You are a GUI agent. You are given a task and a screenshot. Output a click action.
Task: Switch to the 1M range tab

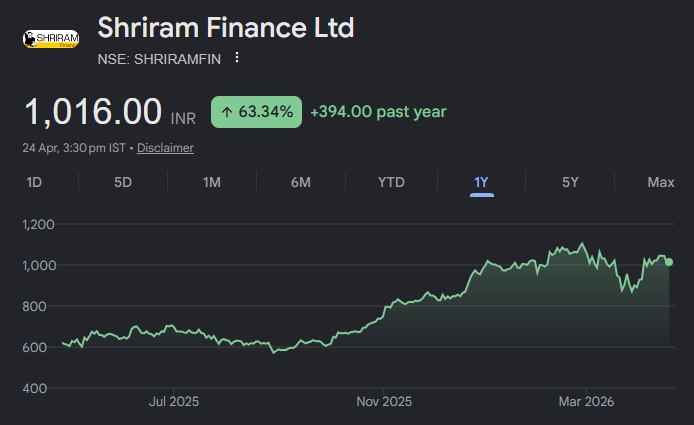[x=212, y=182]
